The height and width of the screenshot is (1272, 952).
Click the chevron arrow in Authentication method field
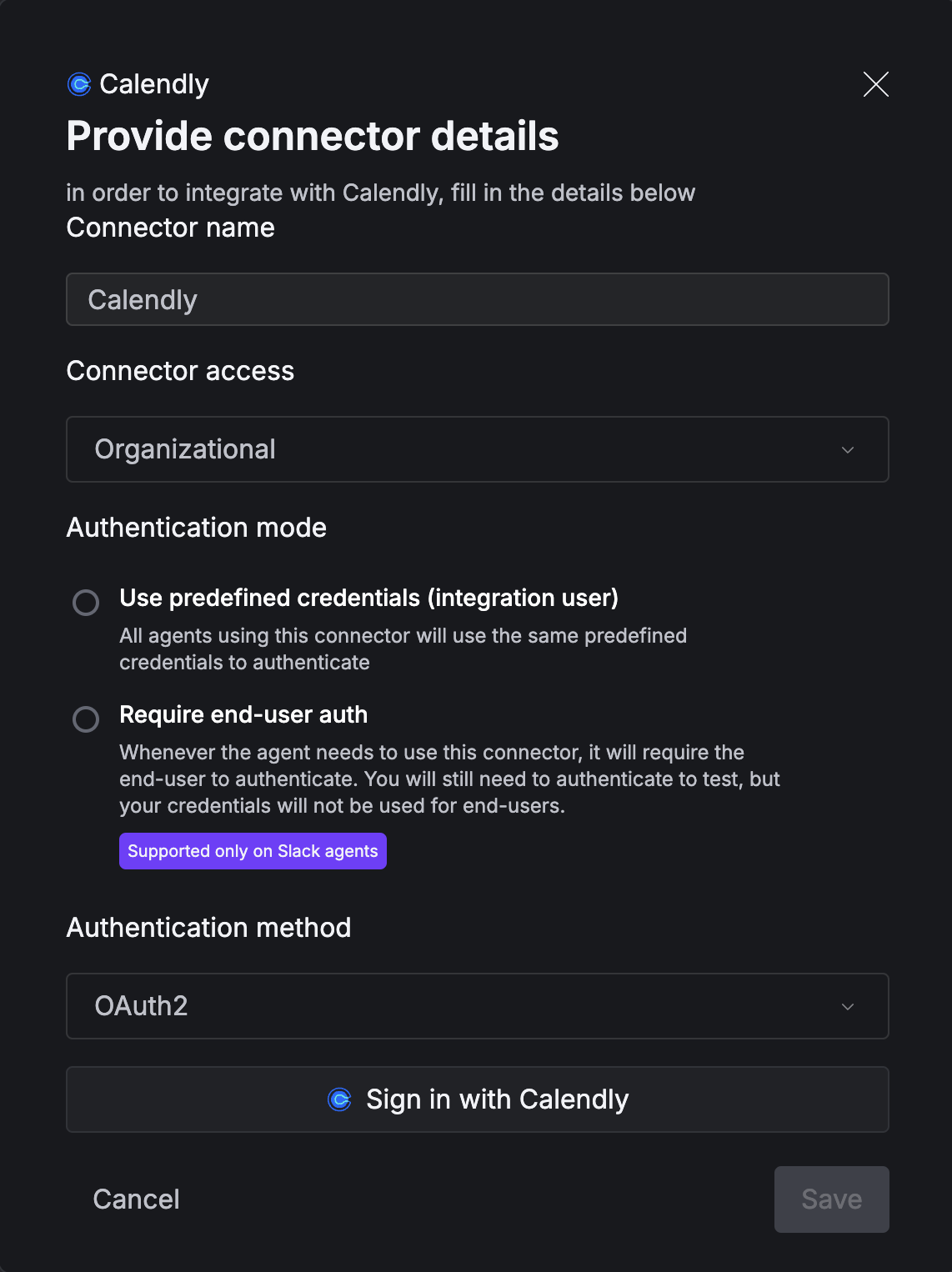pyautogui.click(x=848, y=1007)
